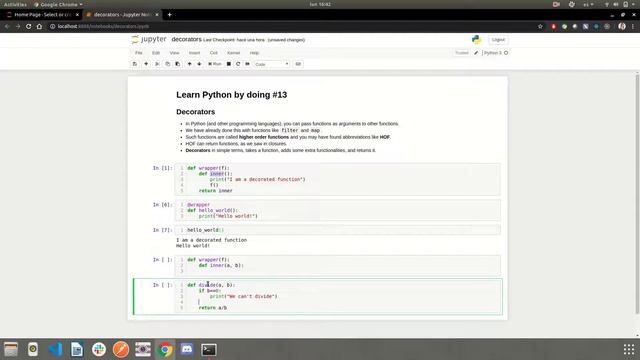
Task: Open the orange Postman icon in the dock
Action: pos(121,349)
